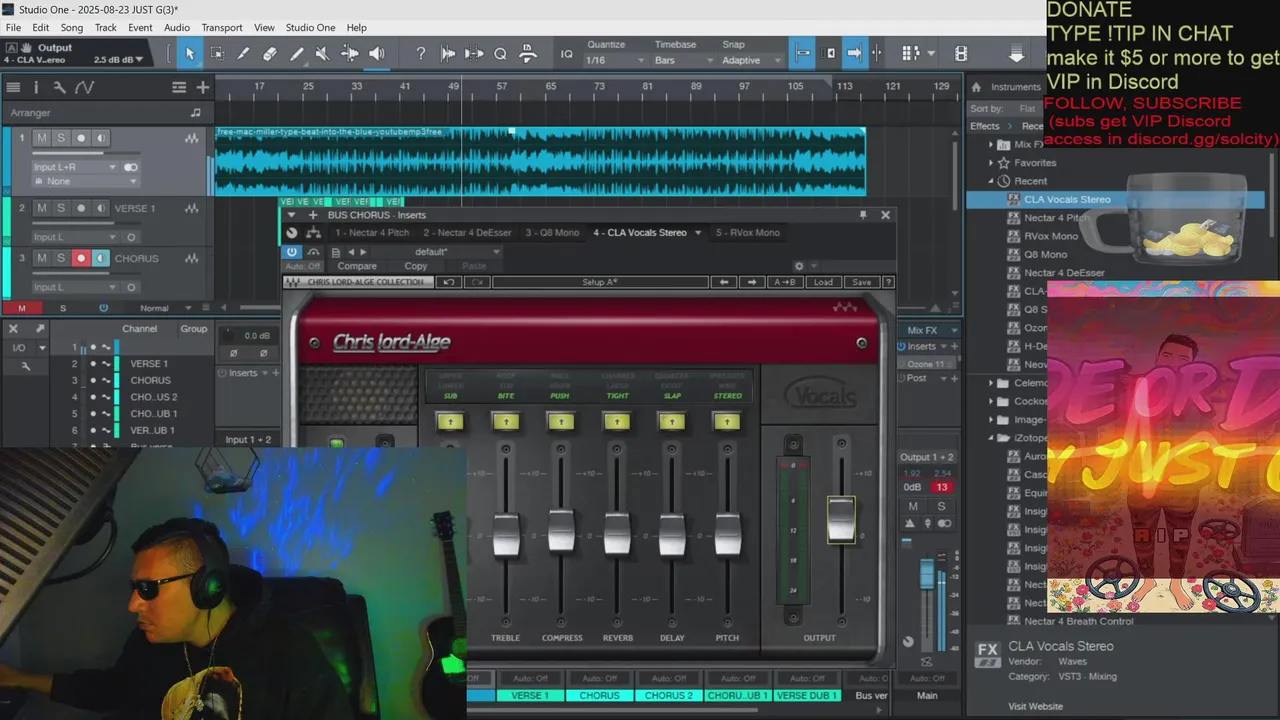Add insert with plus in BUS CHORUS window

click(313, 215)
